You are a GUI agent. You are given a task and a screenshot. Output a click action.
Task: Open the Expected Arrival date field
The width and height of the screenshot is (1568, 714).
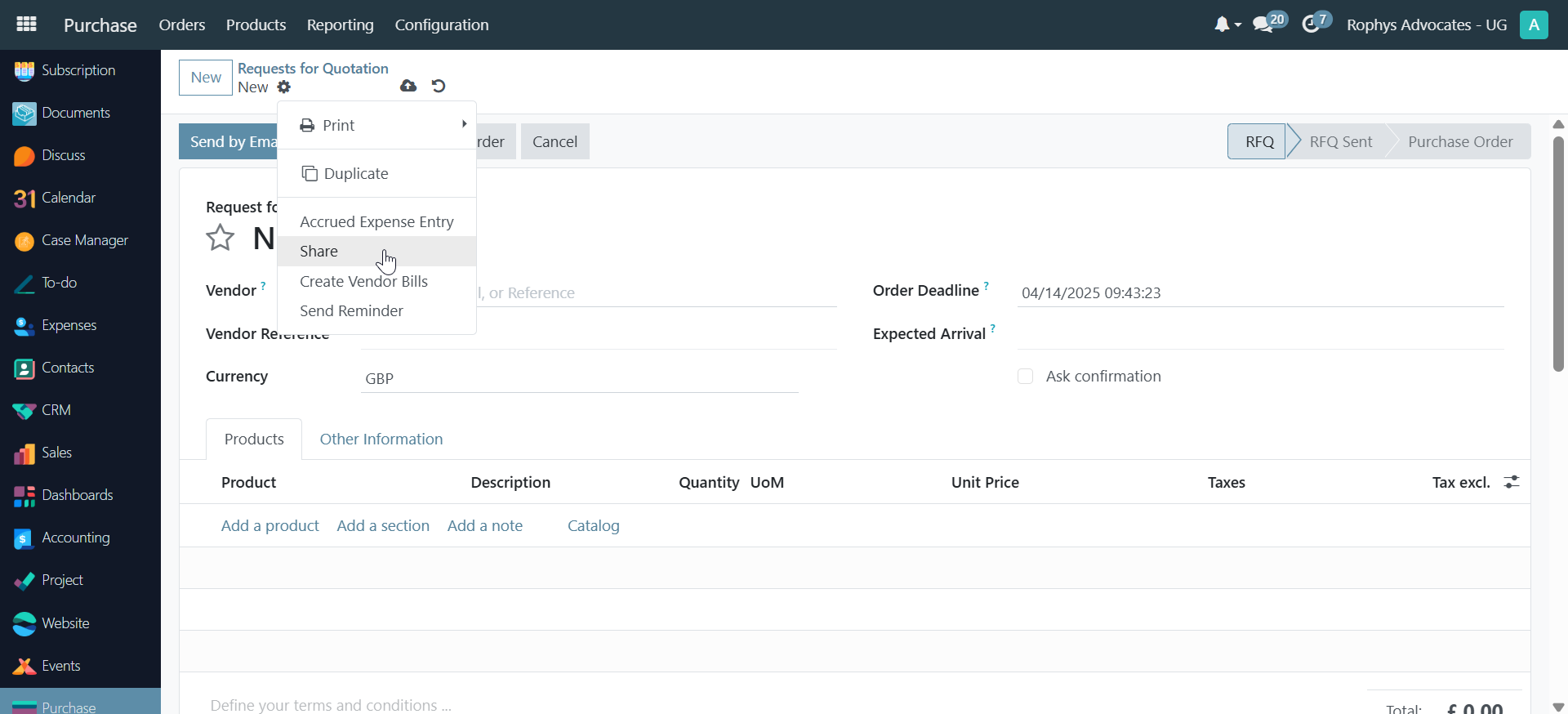pos(1260,335)
